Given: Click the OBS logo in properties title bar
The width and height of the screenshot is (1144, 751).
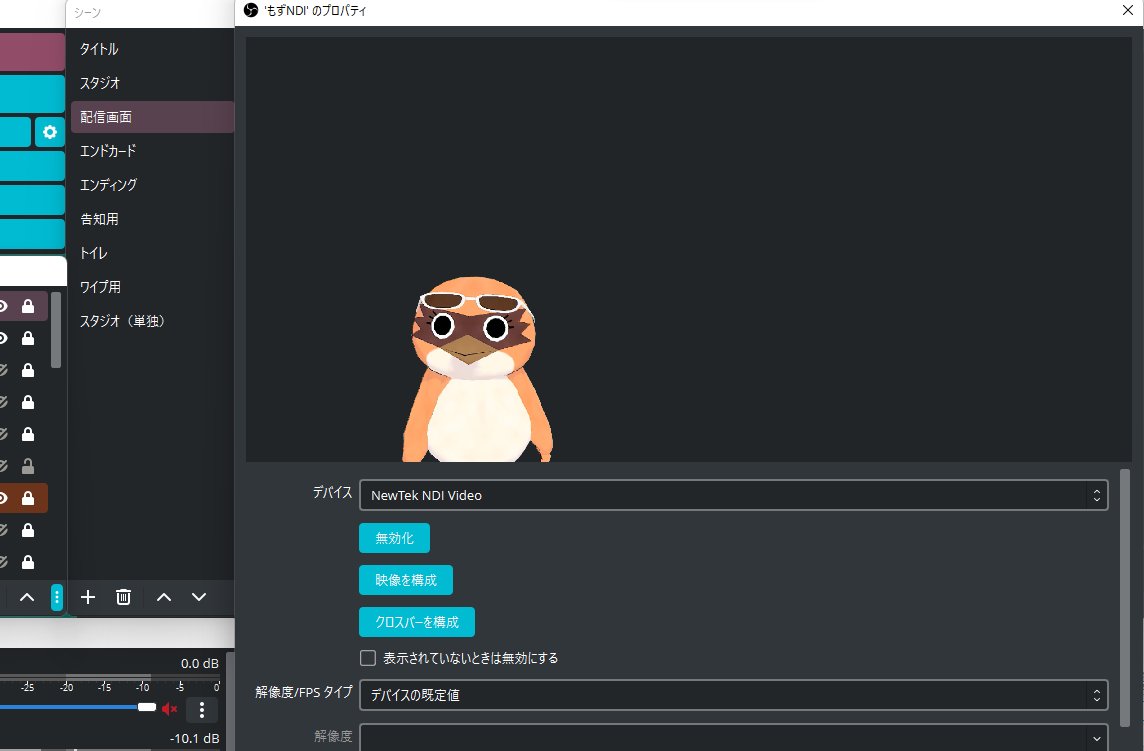Looking at the screenshot, I should (251, 10).
